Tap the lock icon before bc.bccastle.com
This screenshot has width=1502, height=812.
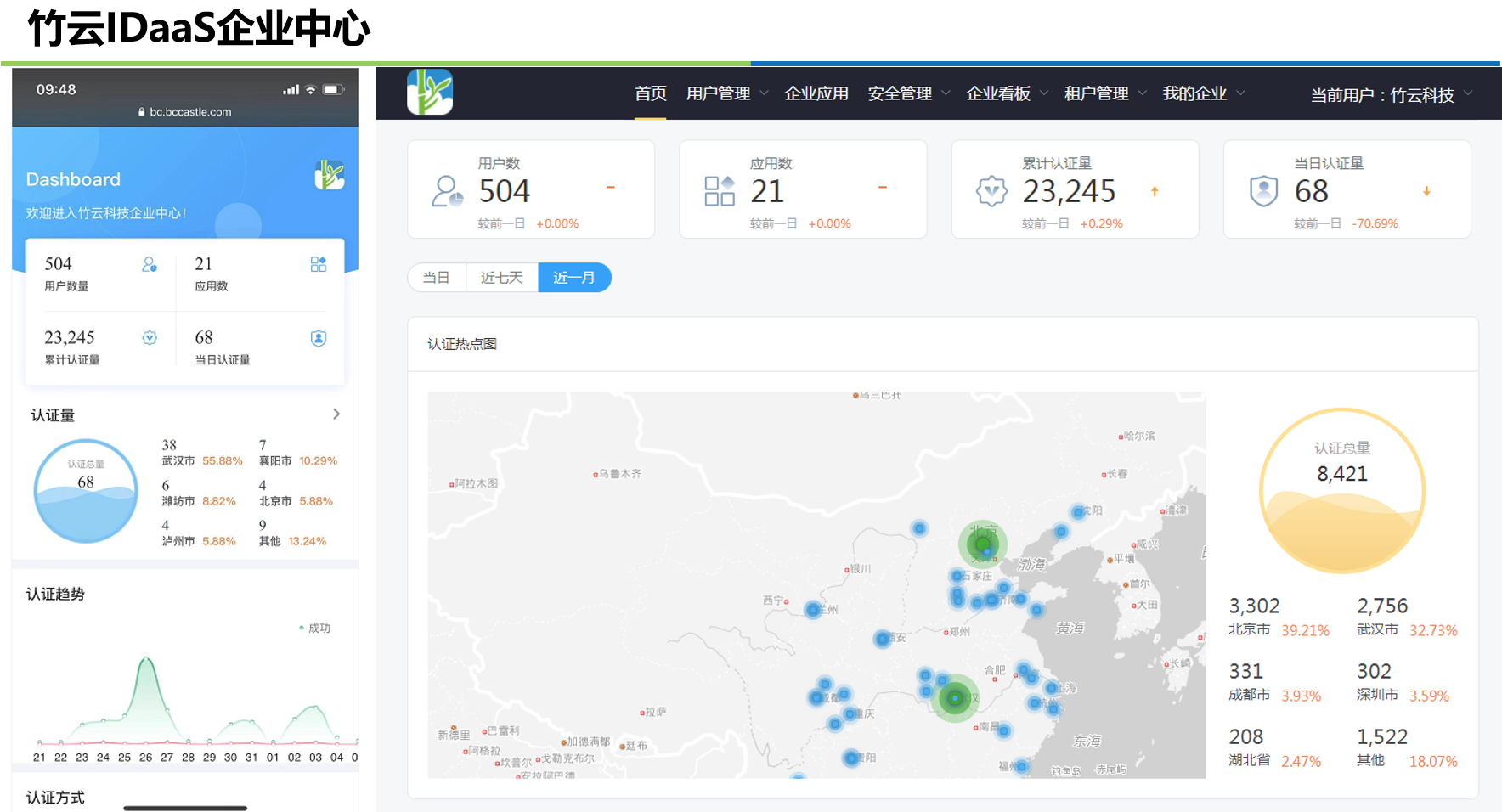(x=142, y=112)
